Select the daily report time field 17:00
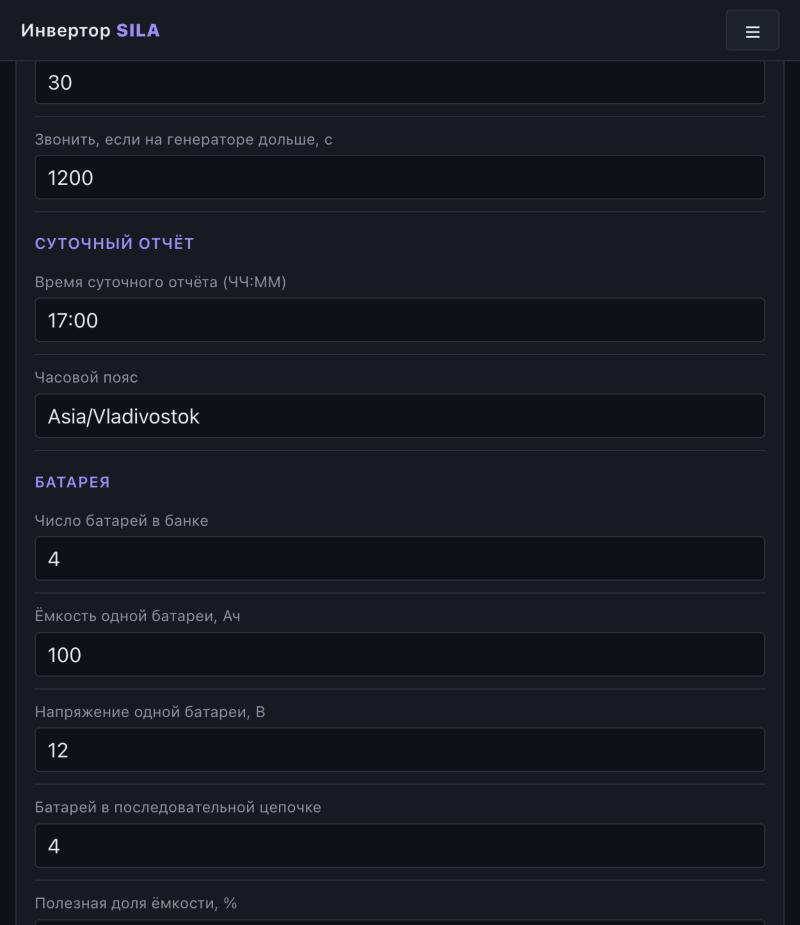The width and height of the screenshot is (800, 925). (400, 320)
